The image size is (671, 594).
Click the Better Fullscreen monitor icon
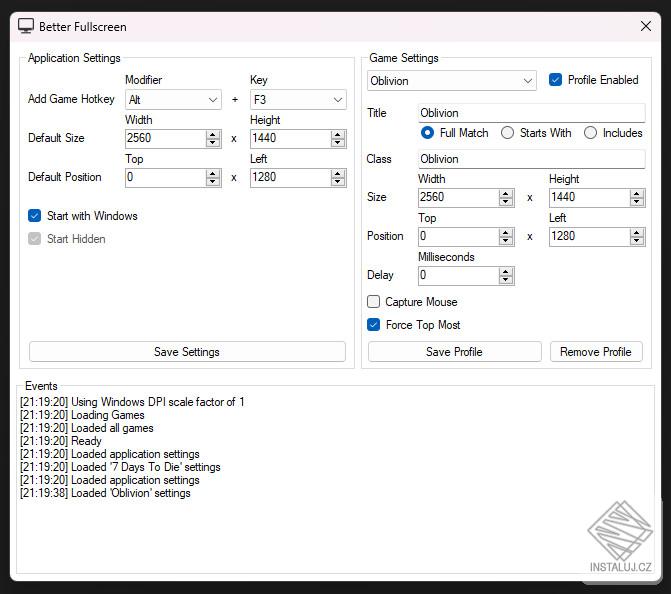[26, 26]
